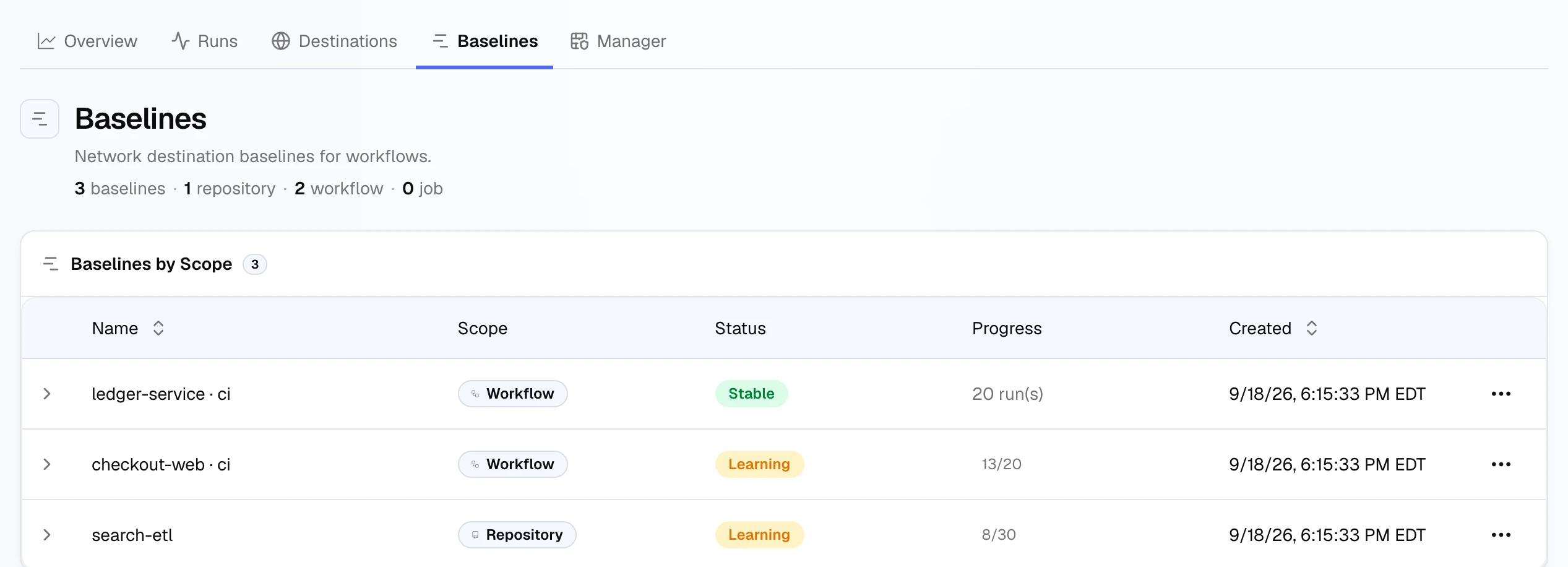Click the Baselines page header icon

click(x=40, y=119)
